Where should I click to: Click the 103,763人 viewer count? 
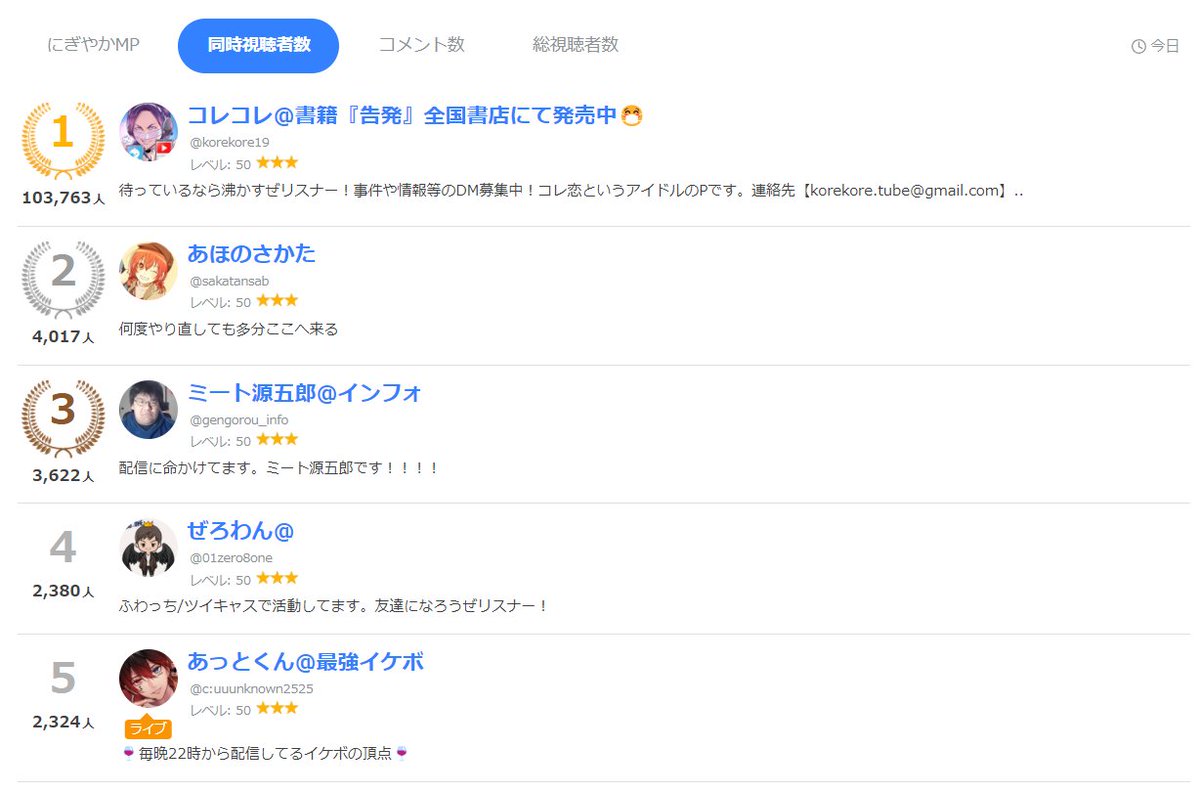click(x=63, y=198)
